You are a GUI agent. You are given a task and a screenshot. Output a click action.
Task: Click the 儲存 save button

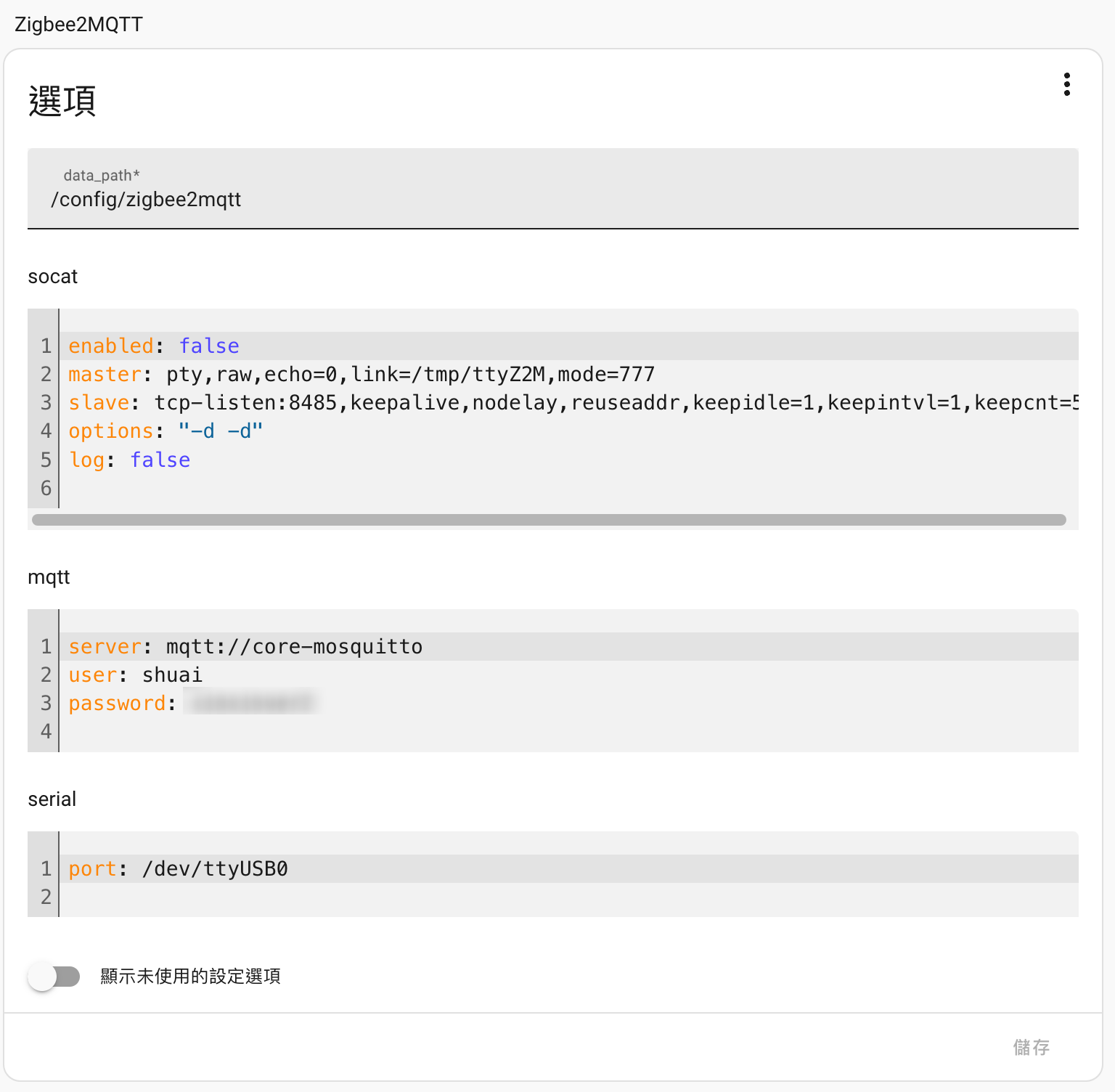[1032, 1047]
